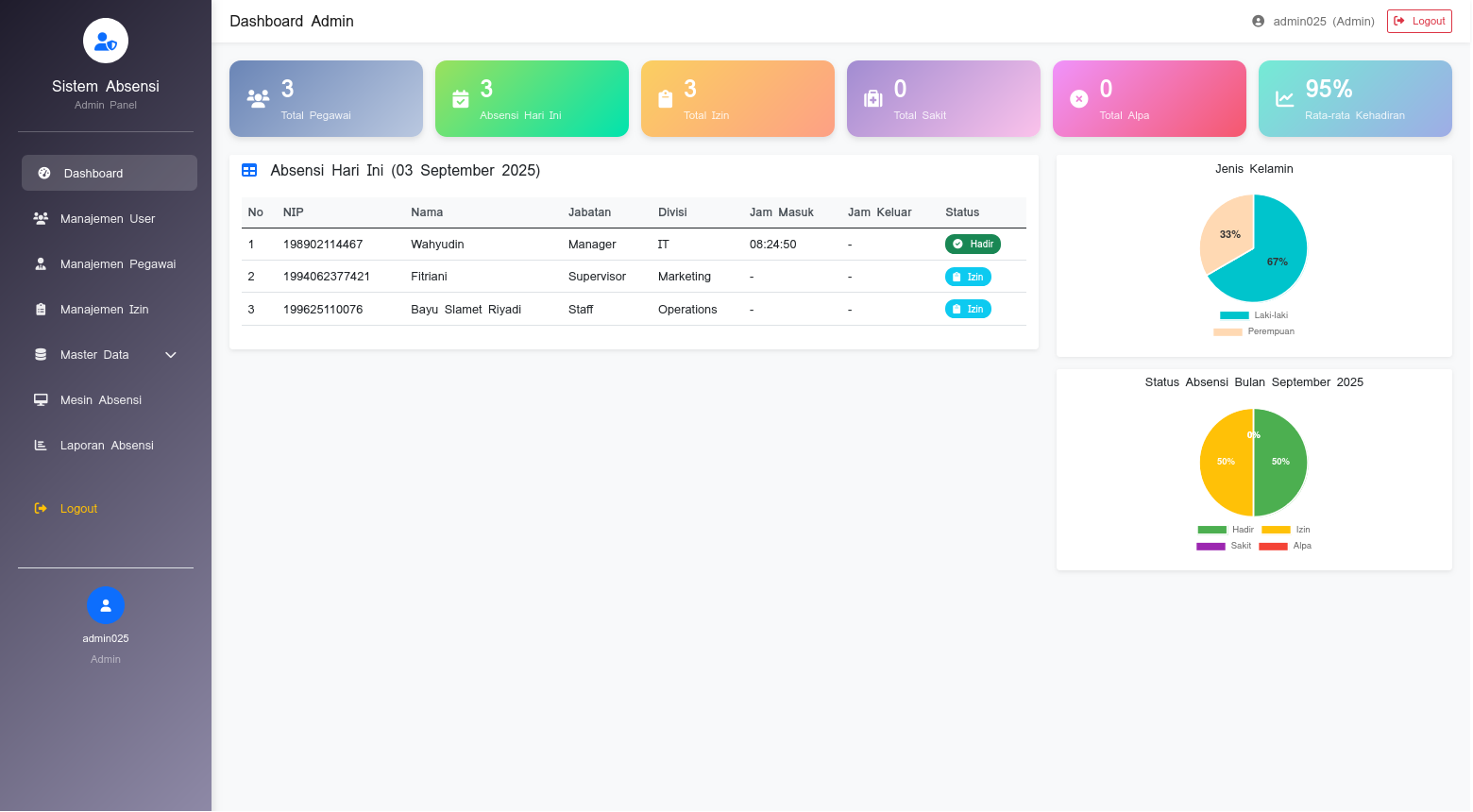1473x812 pixels.
Task: Click the Laki-laki teal color swatch
Action: (1234, 315)
